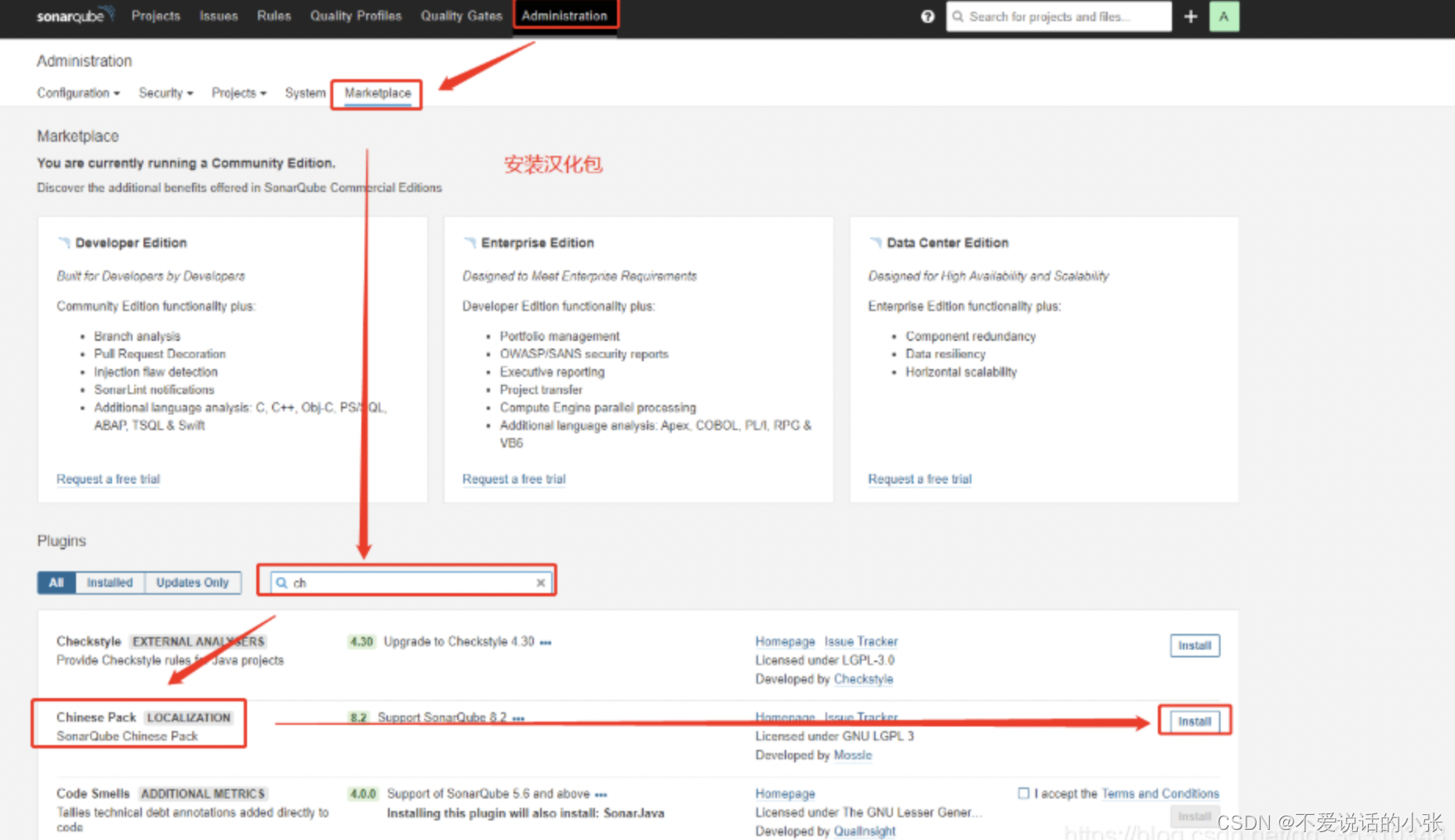The width and height of the screenshot is (1455, 840).
Task: Click the Enterprise Edition heading
Action: coord(537,243)
